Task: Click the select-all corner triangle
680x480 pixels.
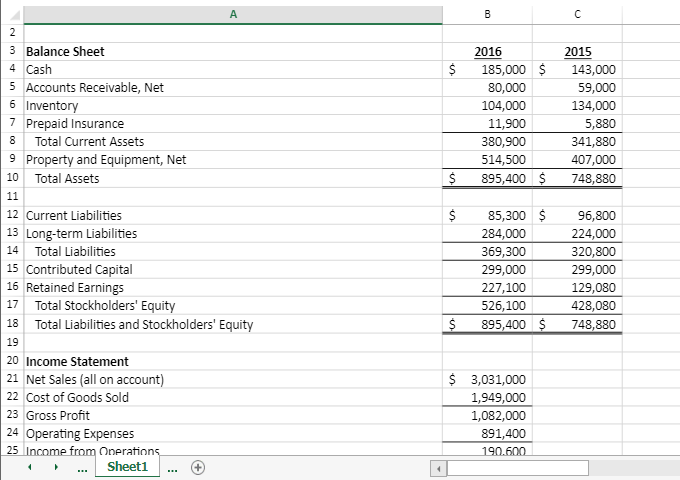Action: tap(14, 15)
